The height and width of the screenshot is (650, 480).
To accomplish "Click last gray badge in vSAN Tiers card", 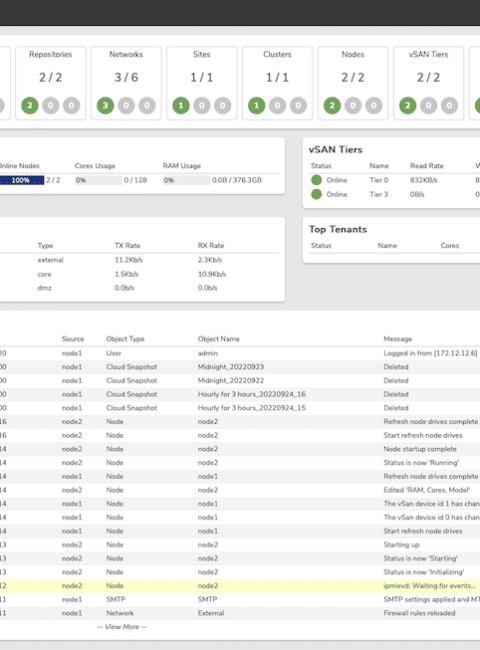I will pos(449,106).
